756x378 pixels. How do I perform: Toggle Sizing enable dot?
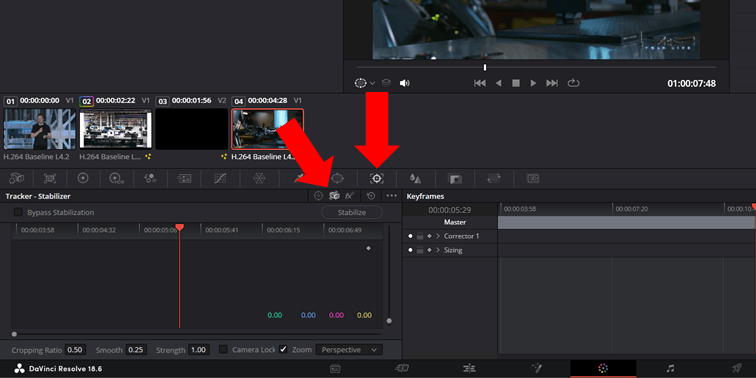(410, 250)
